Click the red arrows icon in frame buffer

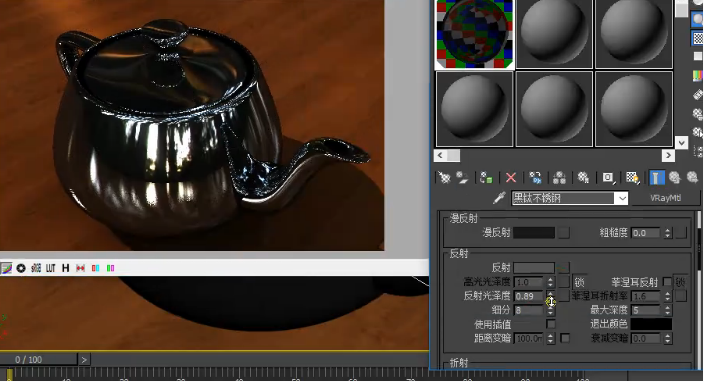click(80, 268)
